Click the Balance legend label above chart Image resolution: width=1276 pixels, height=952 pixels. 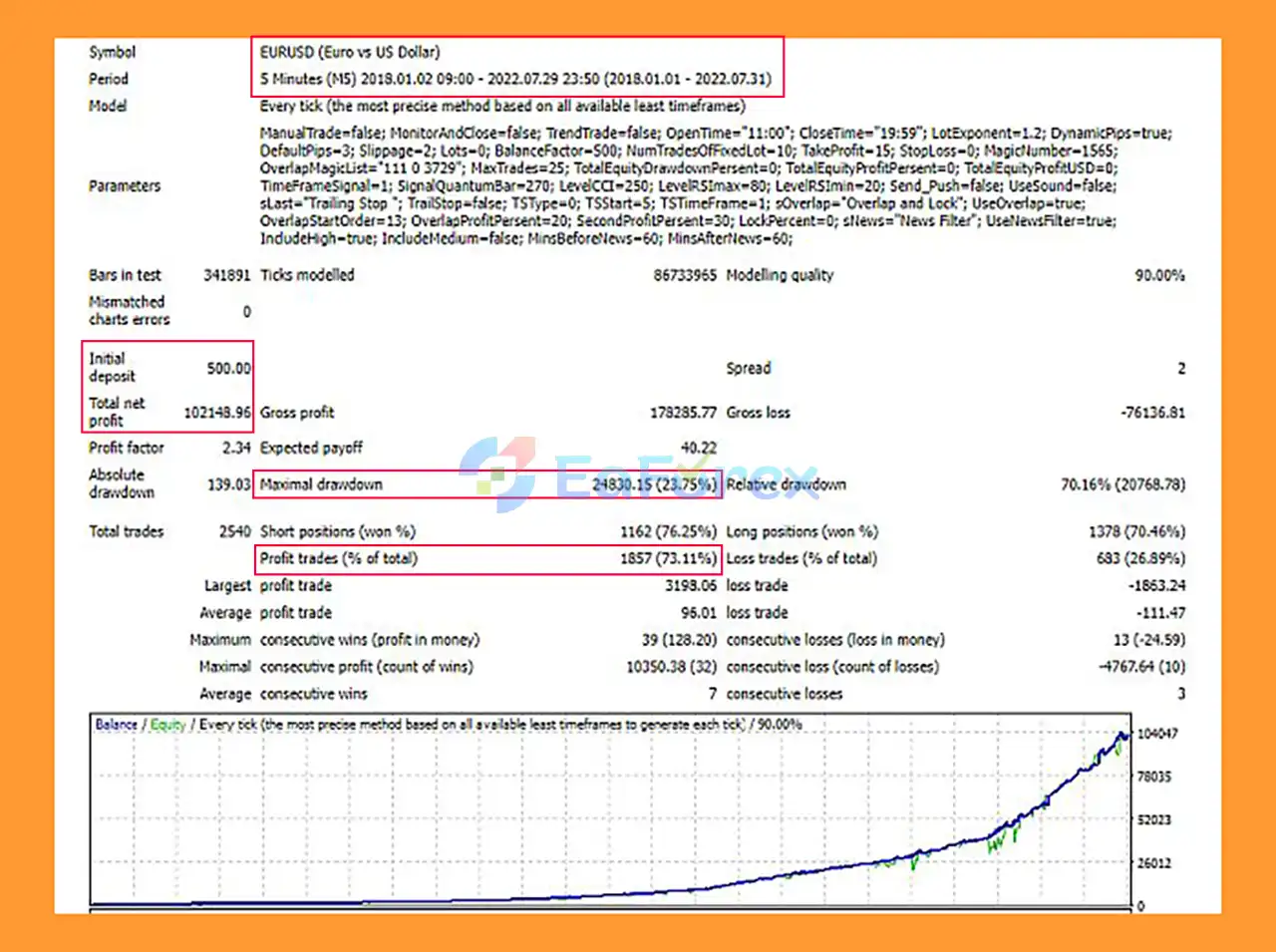(116, 725)
